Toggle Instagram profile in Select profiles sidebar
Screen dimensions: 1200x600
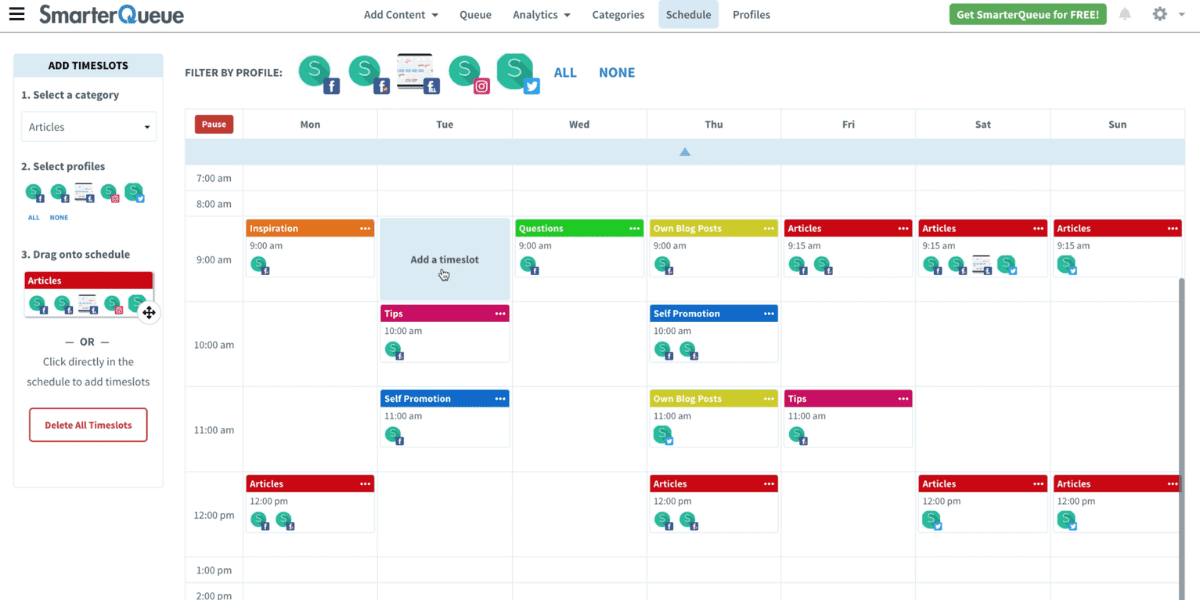click(111, 193)
